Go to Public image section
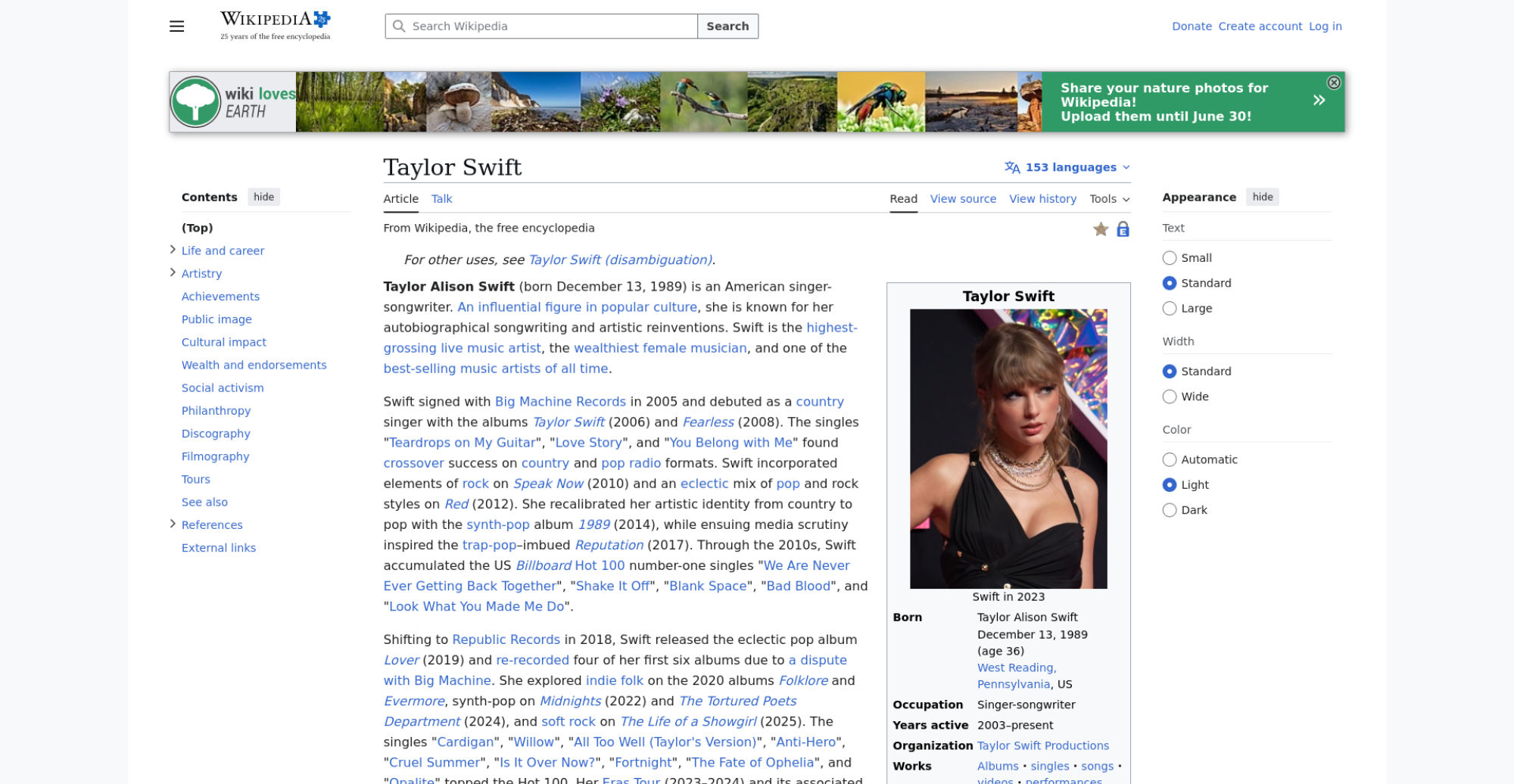1514x784 pixels. click(217, 319)
